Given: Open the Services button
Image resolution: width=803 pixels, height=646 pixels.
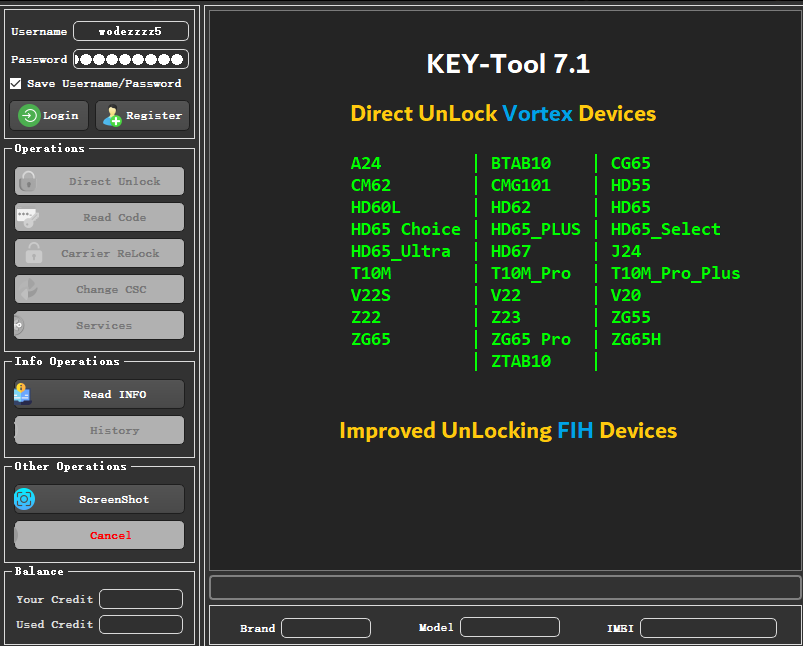Looking at the screenshot, I should 99,325.
